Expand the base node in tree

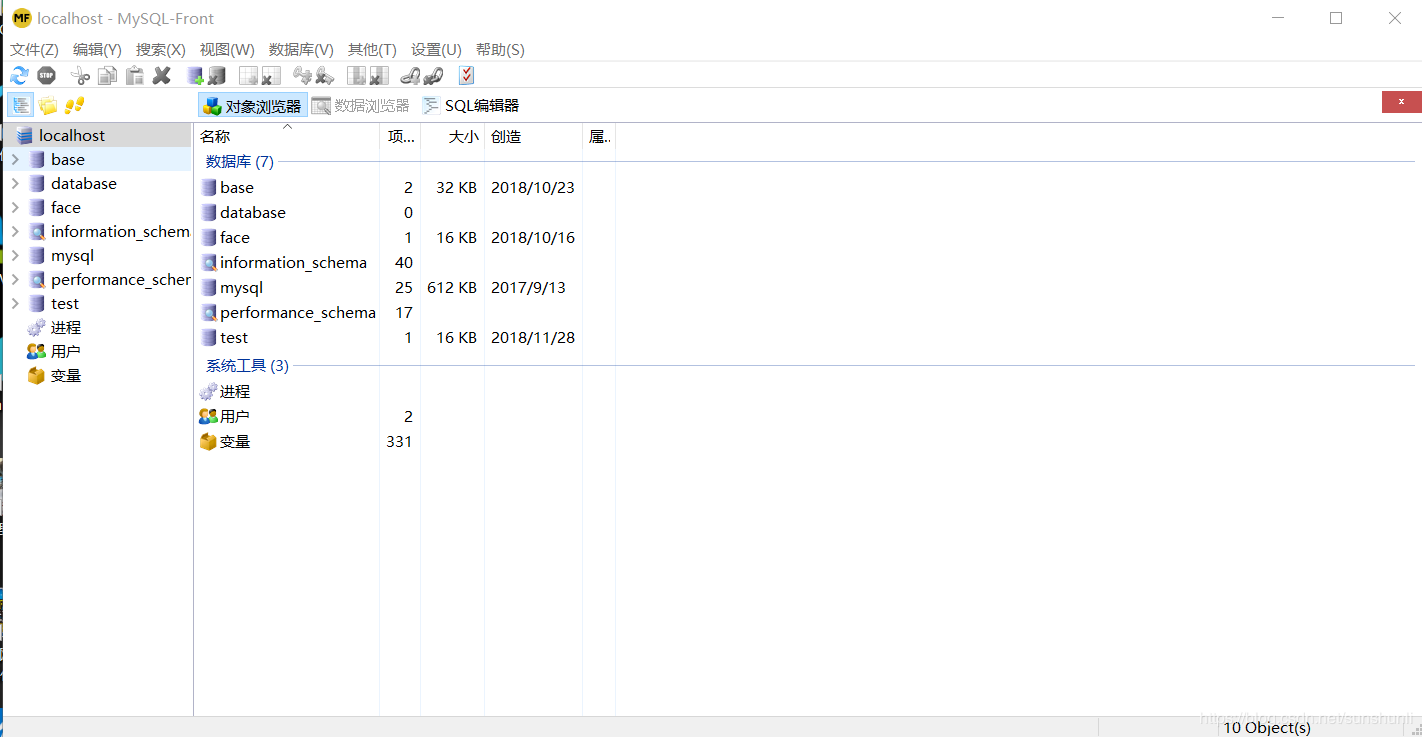(15, 159)
